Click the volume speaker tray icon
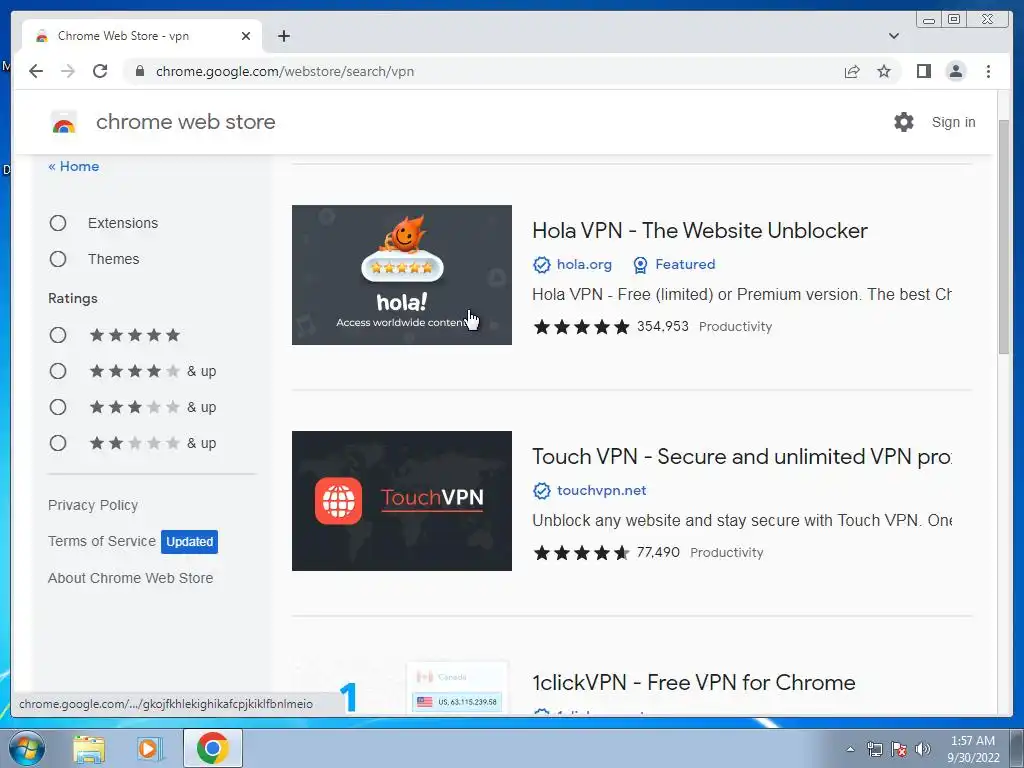The height and width of the screenshot is (768, 1024). (923, 749)
